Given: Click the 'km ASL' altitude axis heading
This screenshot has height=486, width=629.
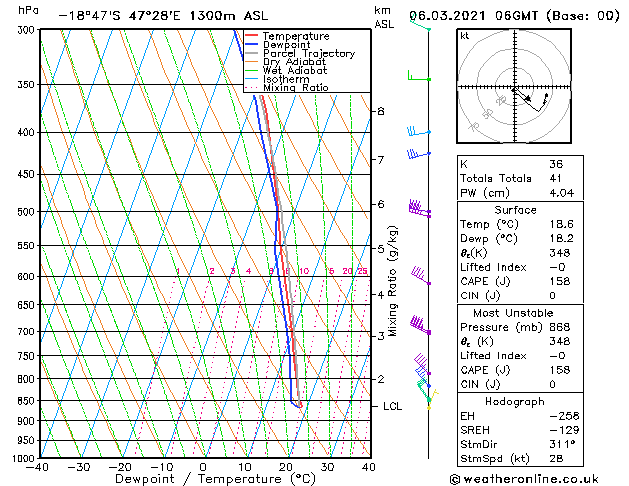Looking at the screenshot, I should [384, 17].
